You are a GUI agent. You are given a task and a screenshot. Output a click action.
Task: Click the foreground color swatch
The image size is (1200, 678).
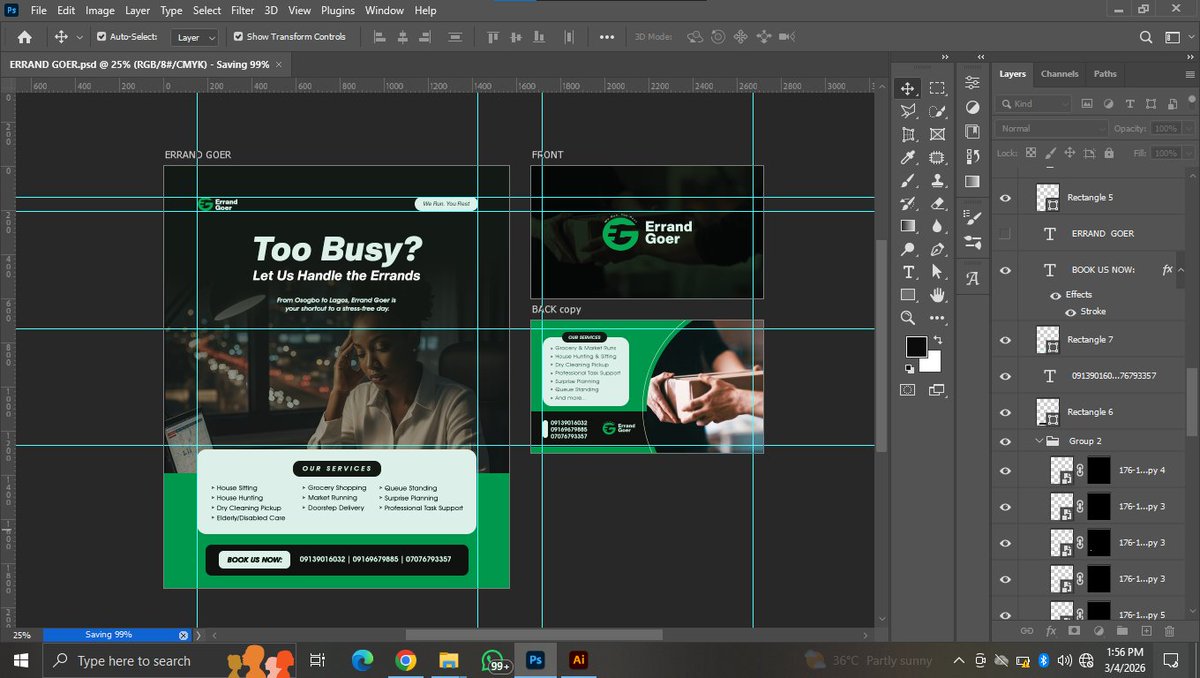click(x=915, y=347)
